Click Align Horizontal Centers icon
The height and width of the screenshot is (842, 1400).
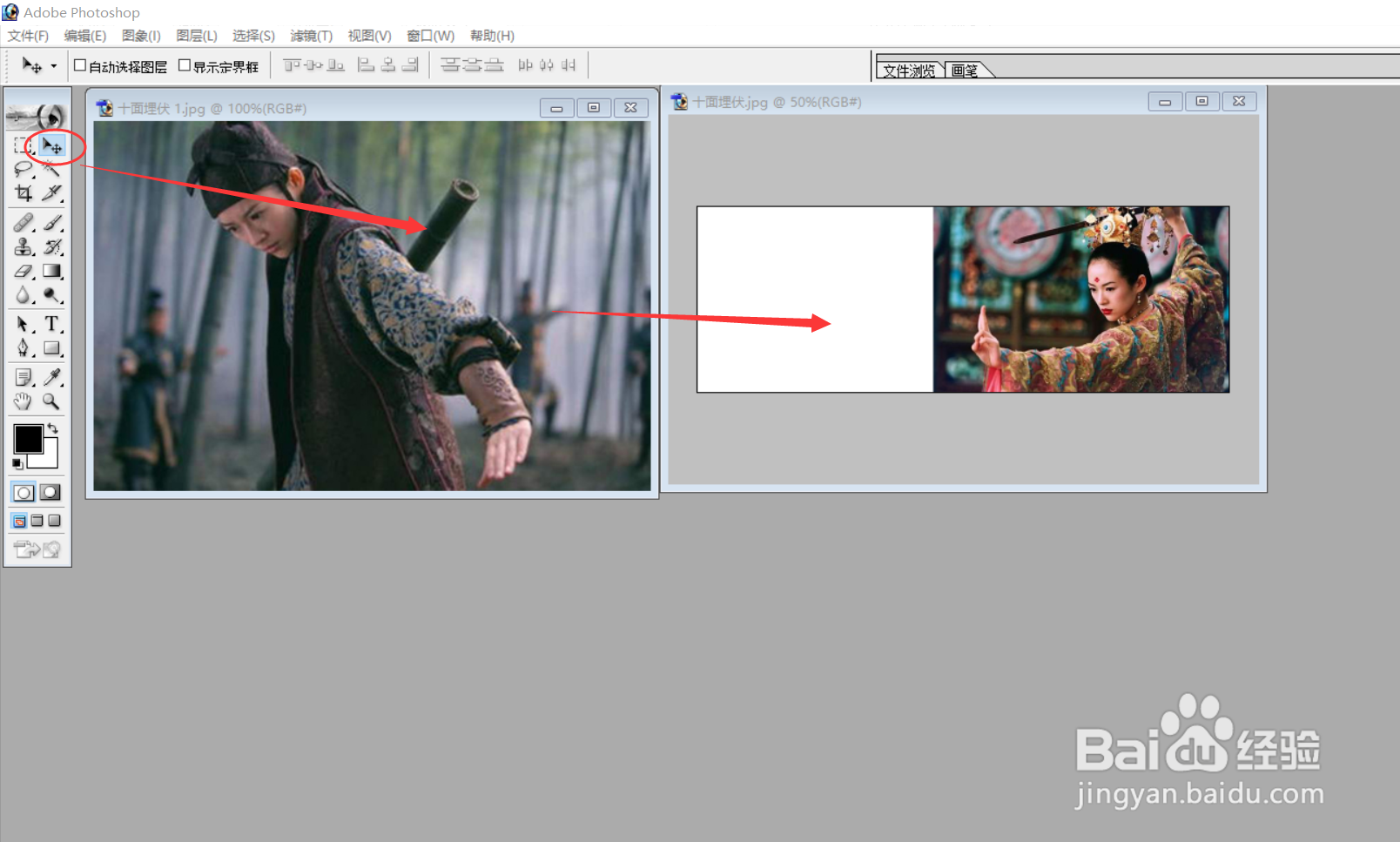click(388, 65)
